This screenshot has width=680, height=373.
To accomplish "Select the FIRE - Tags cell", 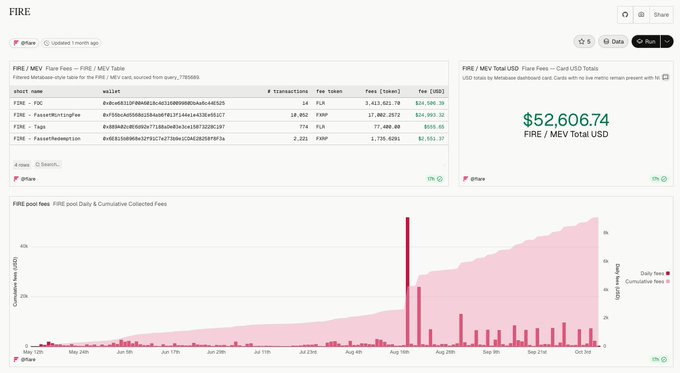I will coord(29,127).
